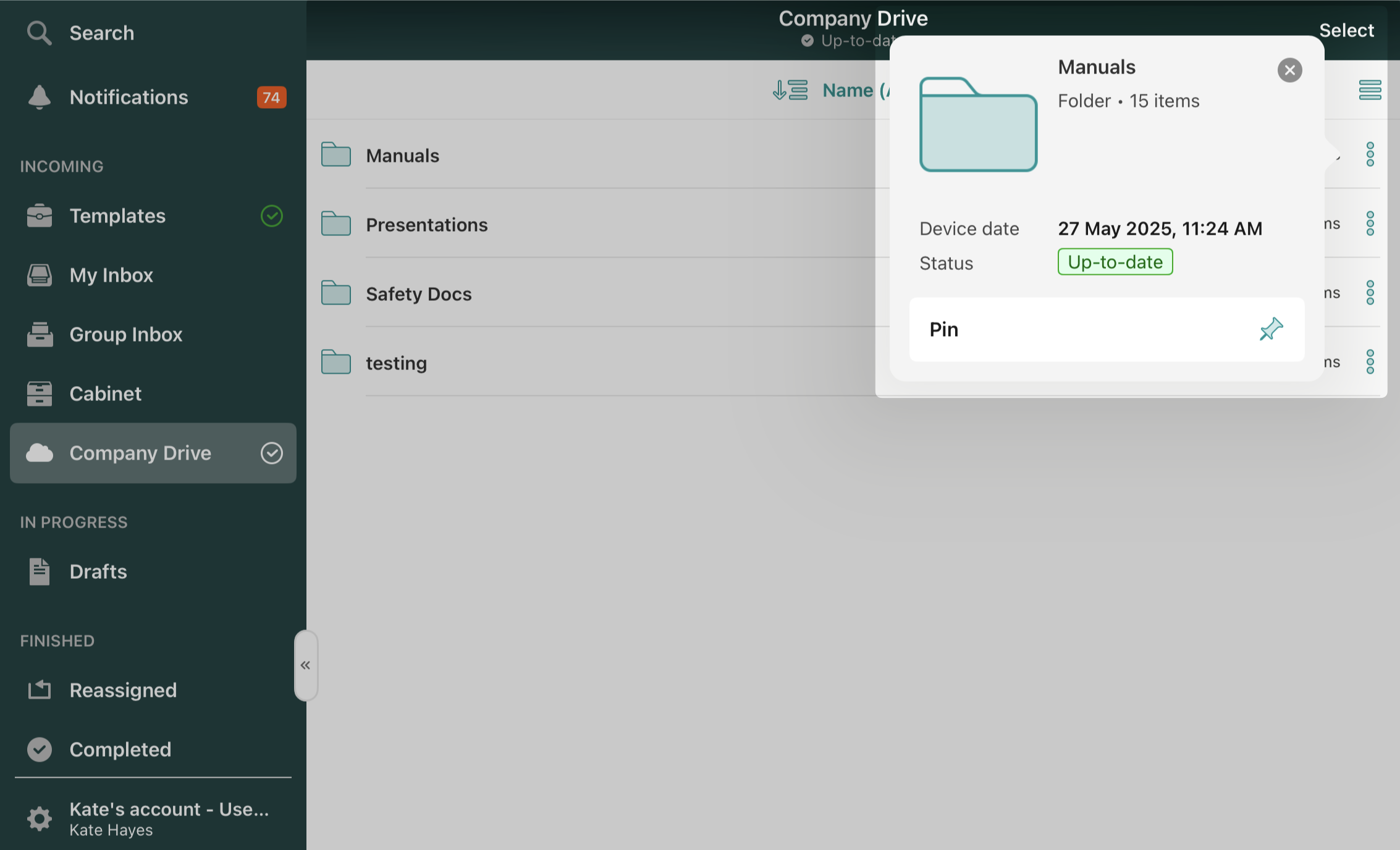Open Presentations folder three-dot menu

1370,224
